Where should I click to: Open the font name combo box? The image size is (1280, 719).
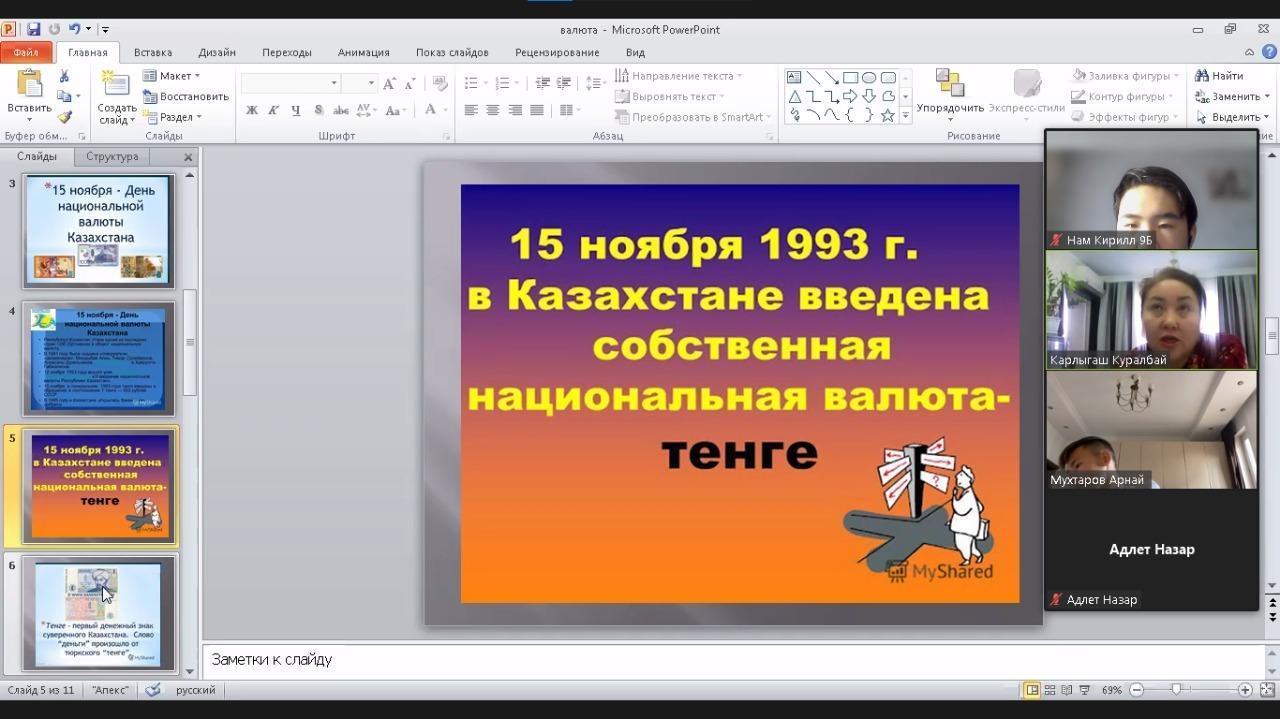(291, 83)
